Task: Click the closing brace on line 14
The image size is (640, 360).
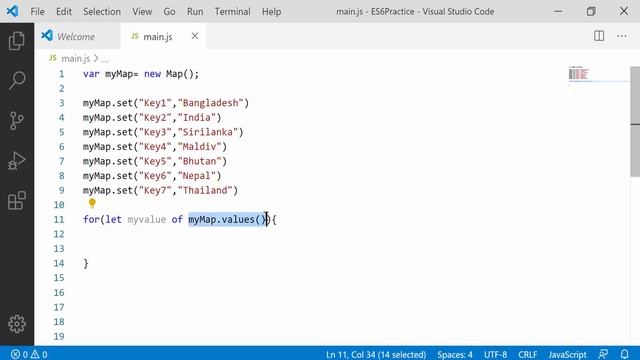Action: (x=86, y=264)
